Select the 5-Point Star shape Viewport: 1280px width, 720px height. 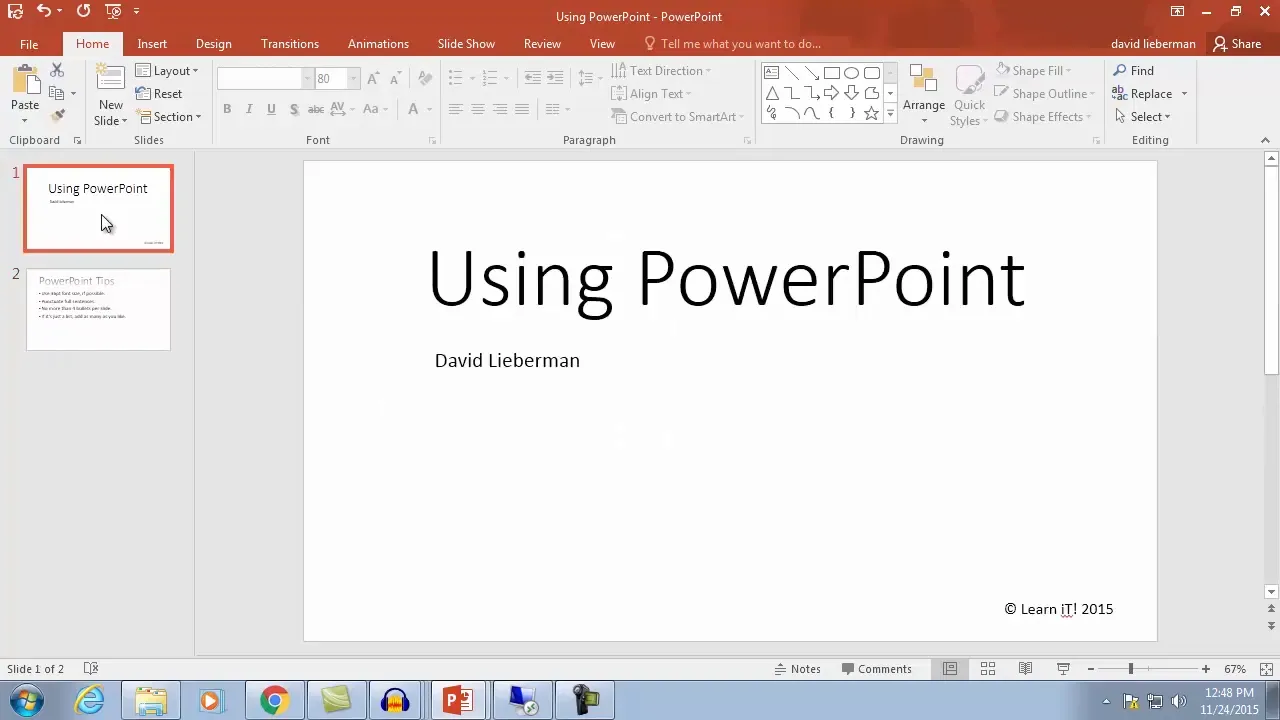click(871, 113)
